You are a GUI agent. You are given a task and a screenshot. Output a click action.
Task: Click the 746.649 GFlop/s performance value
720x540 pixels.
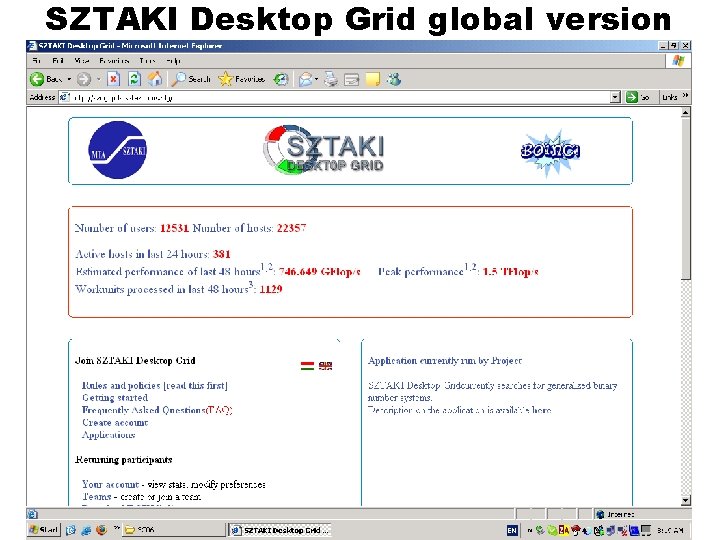pos(320,272)
